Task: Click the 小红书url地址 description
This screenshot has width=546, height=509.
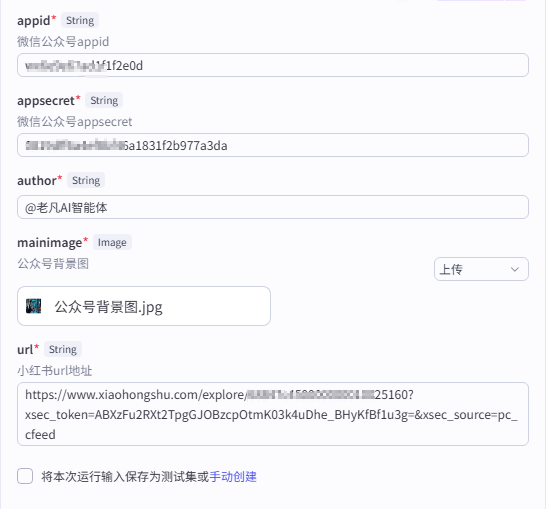Action: coord(55,370)
